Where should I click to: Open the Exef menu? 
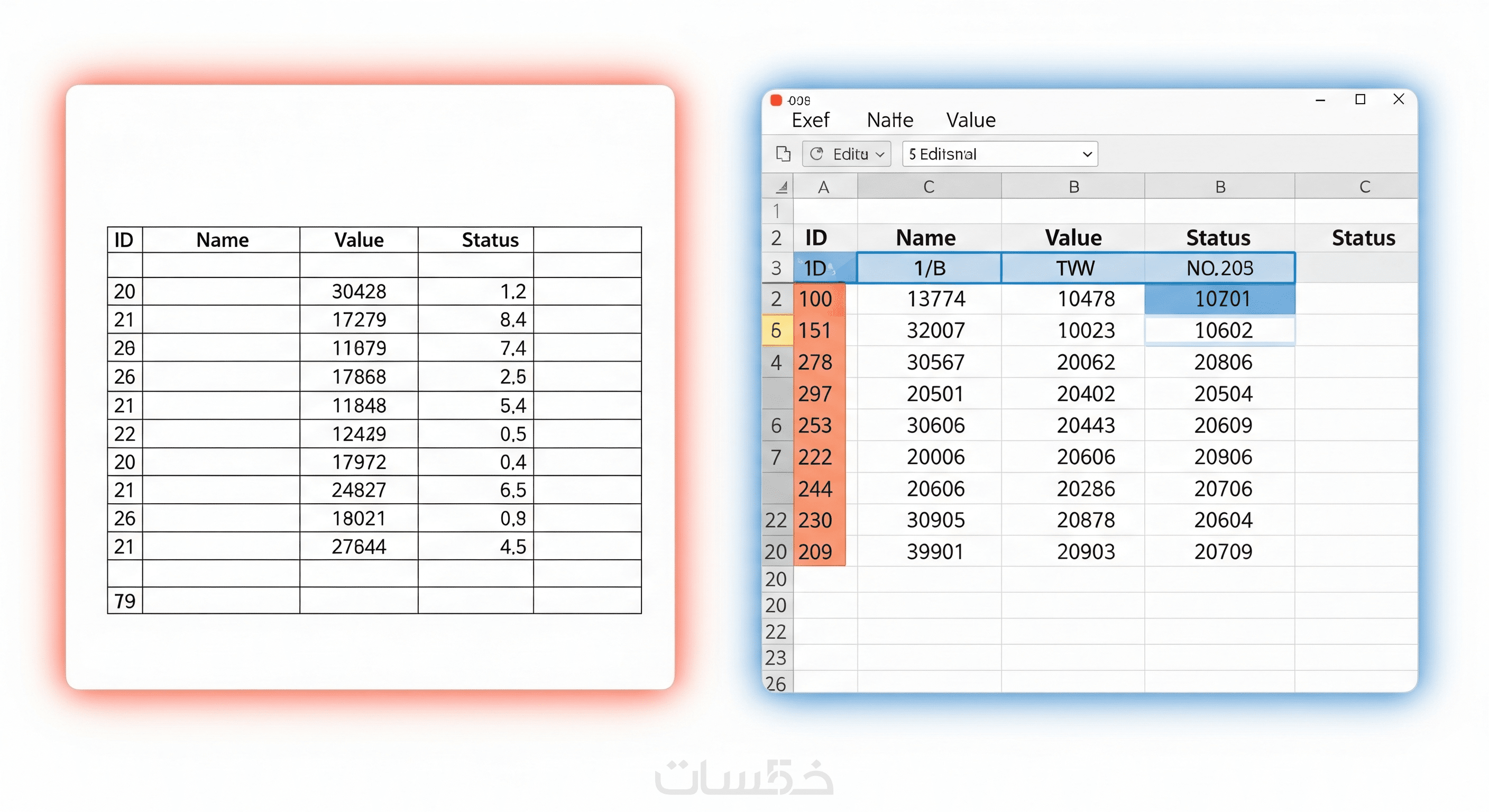[811, 120]
